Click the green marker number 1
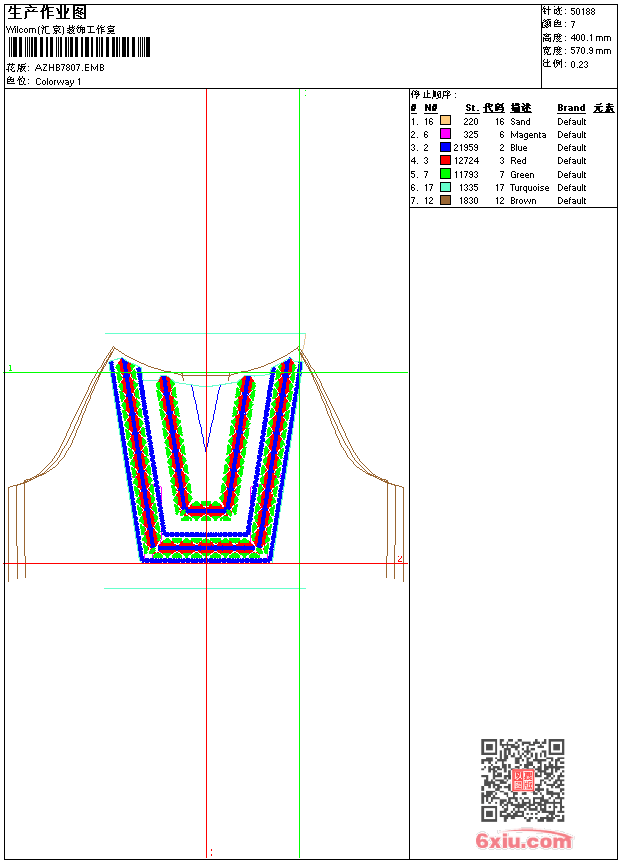Screen dimensions: 620x860 coord(11,369)
